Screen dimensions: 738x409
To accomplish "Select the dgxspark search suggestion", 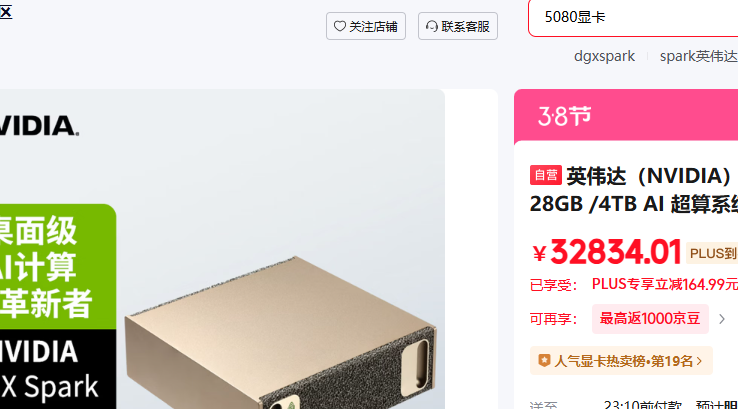I will click(604, 56).
